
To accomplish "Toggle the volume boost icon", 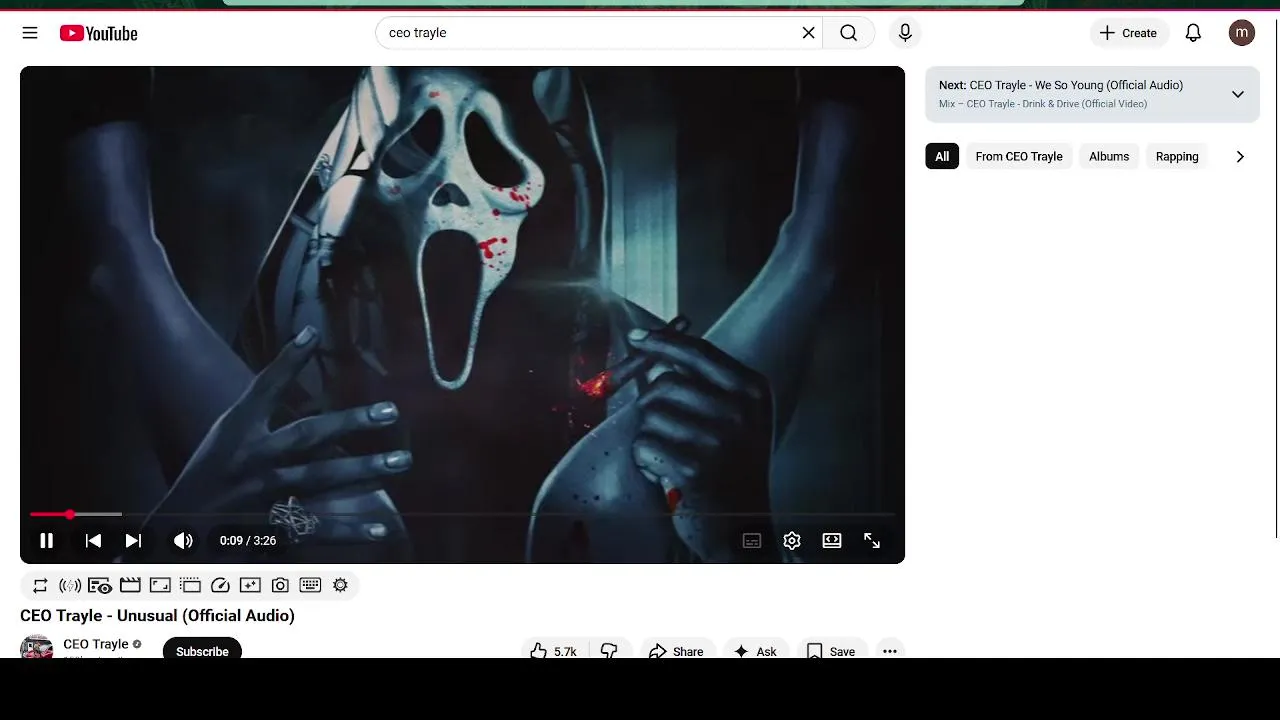I will [70, 585].
